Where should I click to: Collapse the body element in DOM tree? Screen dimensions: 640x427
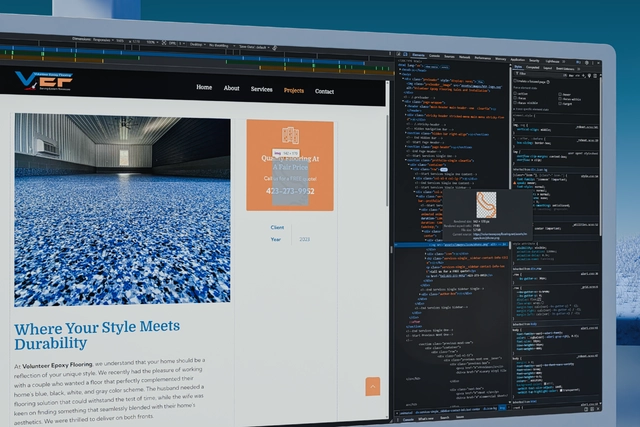(400, 74)
